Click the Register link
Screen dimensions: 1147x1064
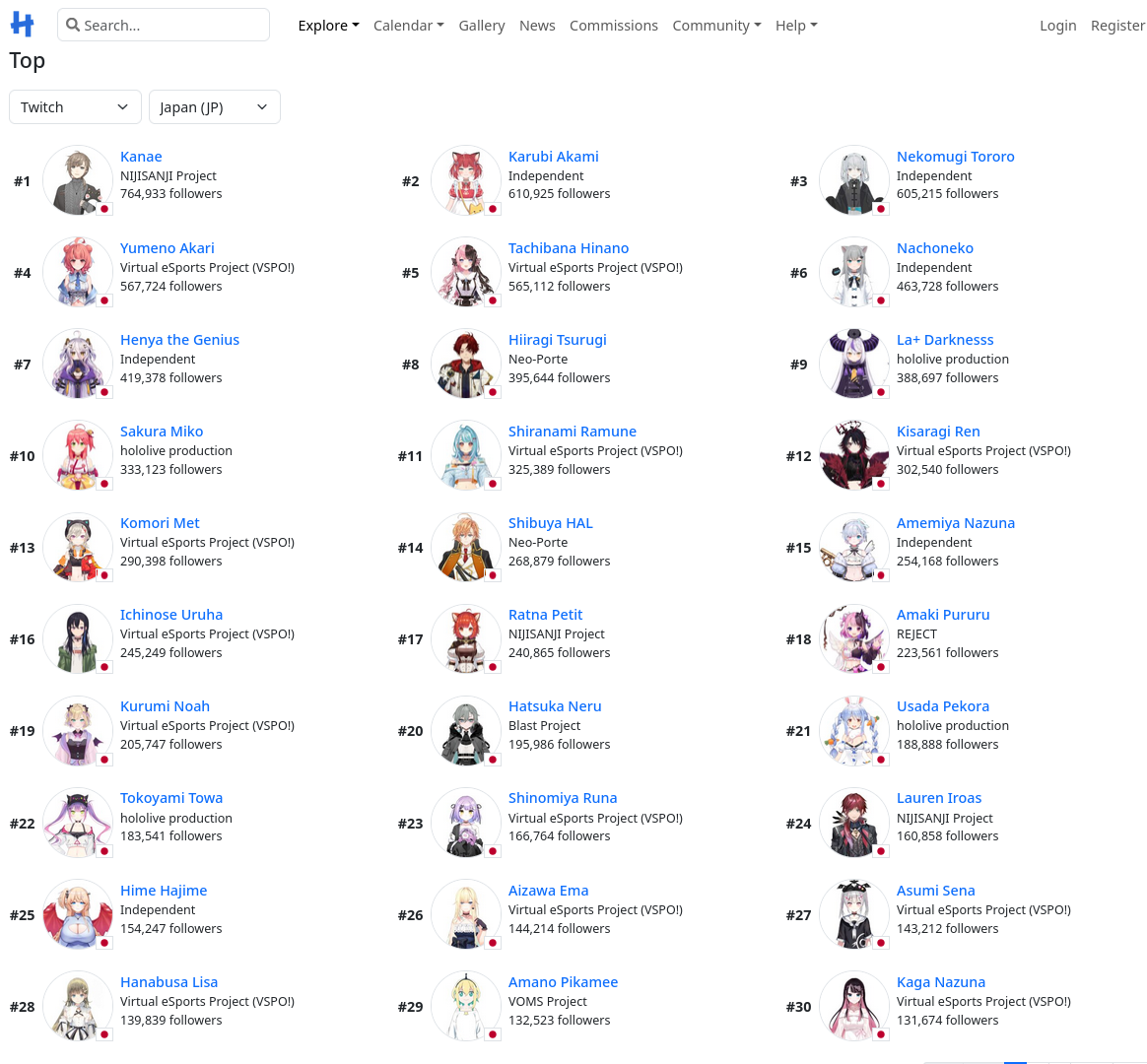point(1117,26)
